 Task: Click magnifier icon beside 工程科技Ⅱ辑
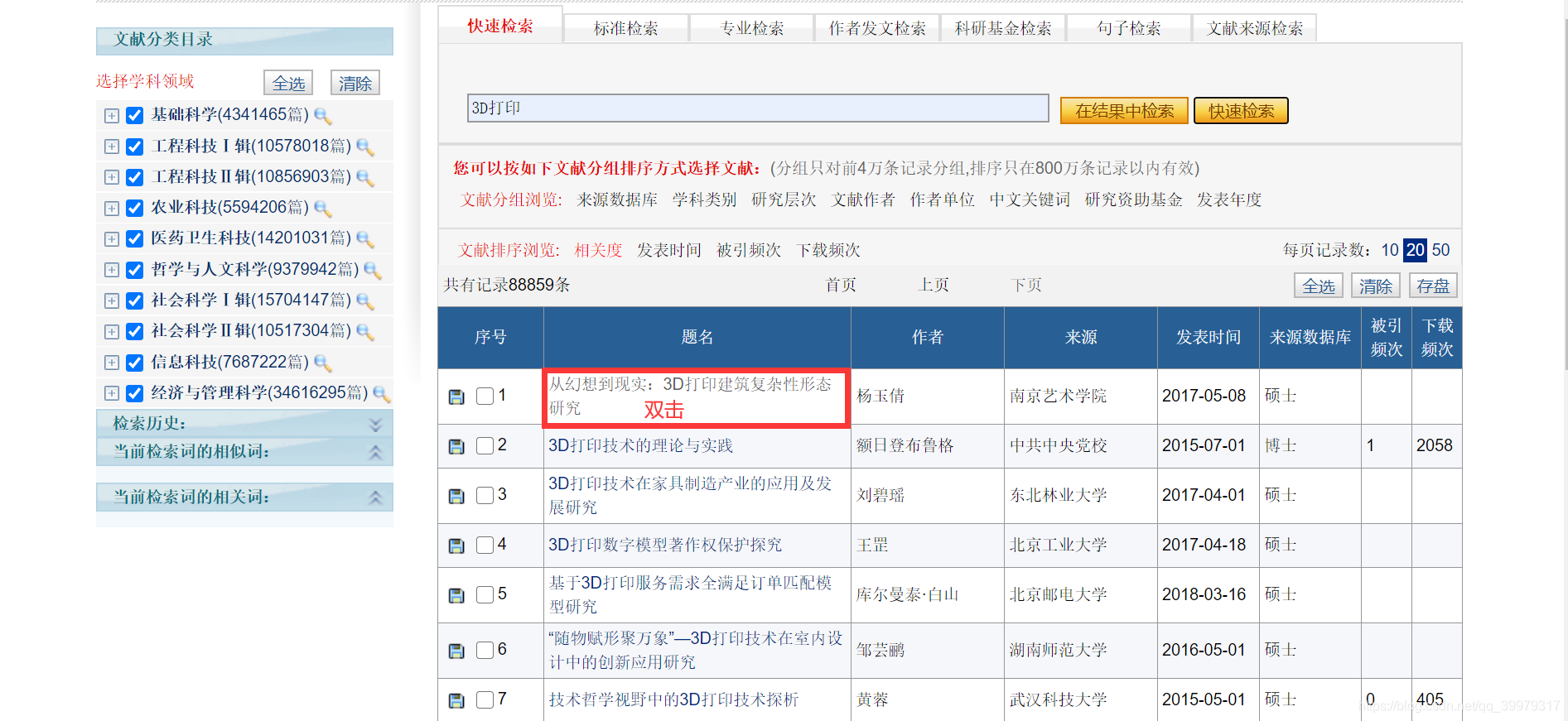click(365, 178)
